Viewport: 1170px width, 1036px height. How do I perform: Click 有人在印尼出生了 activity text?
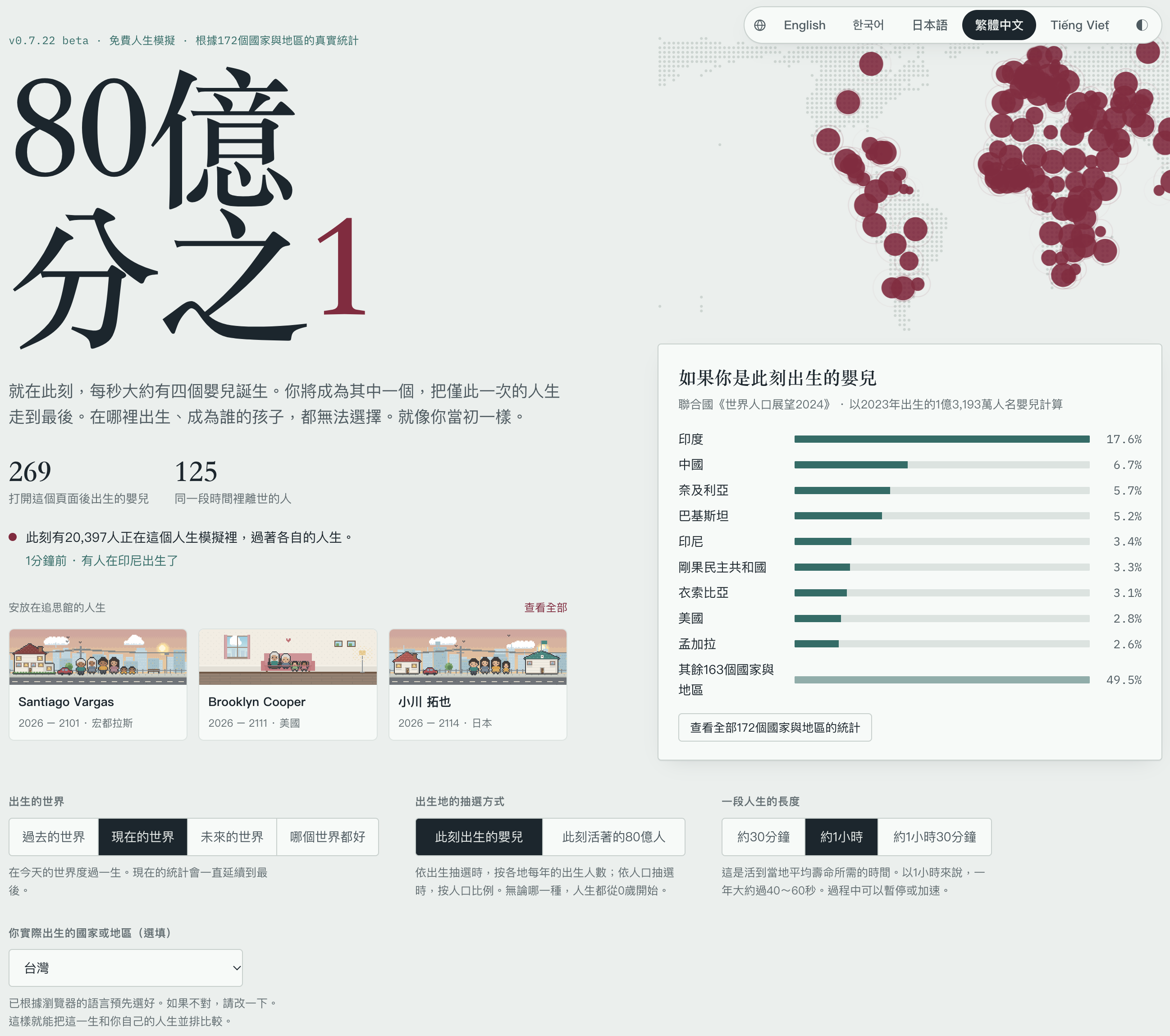tap(129, 561)
